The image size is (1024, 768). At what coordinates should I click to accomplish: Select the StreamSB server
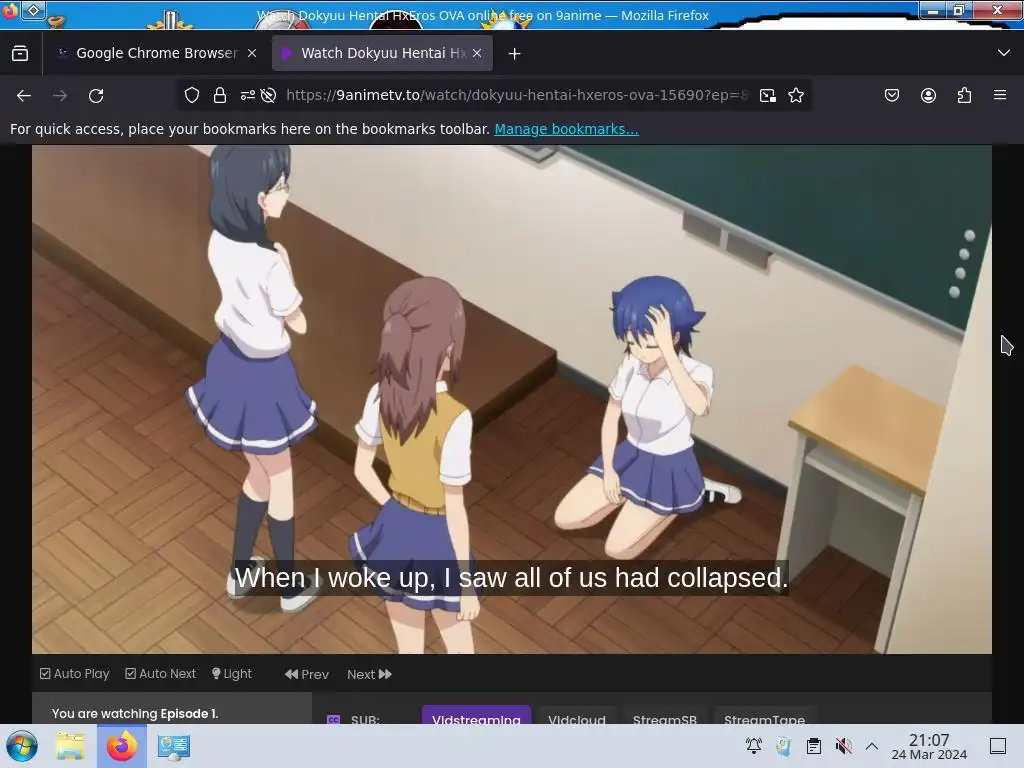665,716
